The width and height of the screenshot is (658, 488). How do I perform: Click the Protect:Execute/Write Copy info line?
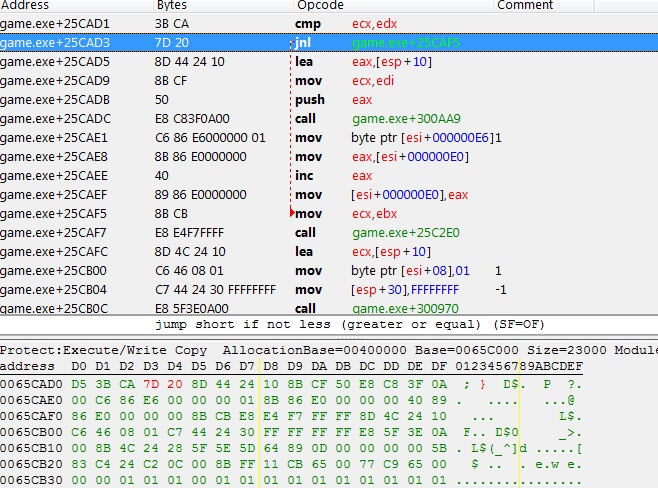coord(329,350)
